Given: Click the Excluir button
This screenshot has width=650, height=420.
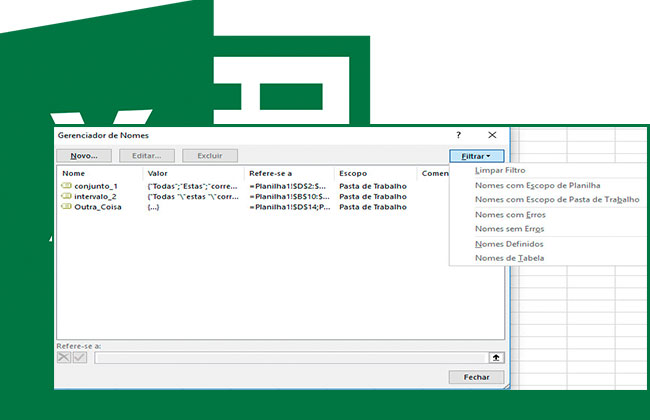Looking at the screenshot, I should coord(210,156).
